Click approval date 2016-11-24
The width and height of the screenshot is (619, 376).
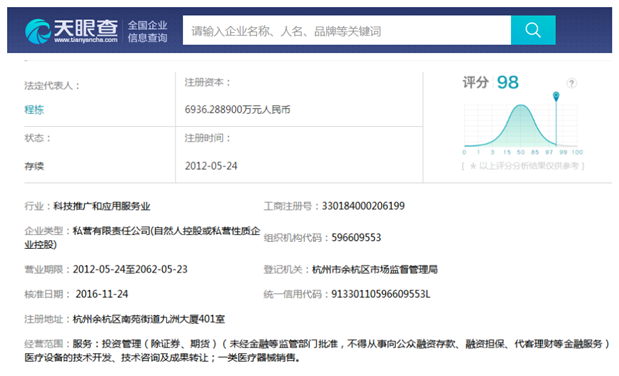(102, 294)
